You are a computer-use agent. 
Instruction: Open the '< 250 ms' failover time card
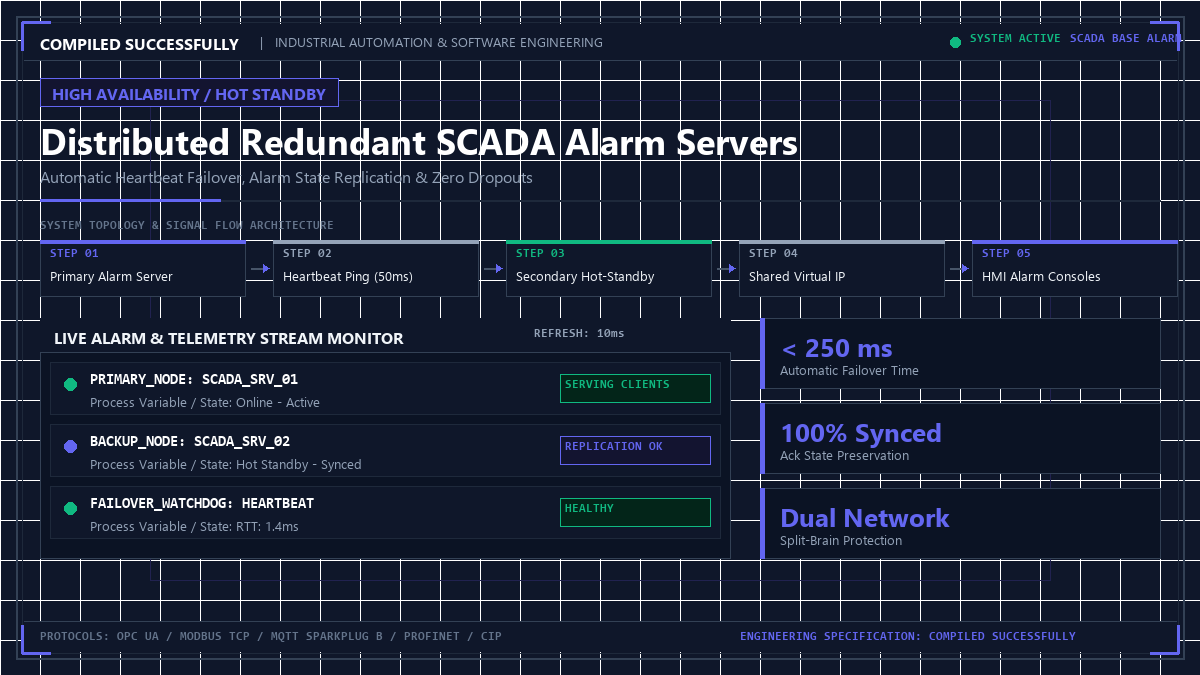coord(961,354)
